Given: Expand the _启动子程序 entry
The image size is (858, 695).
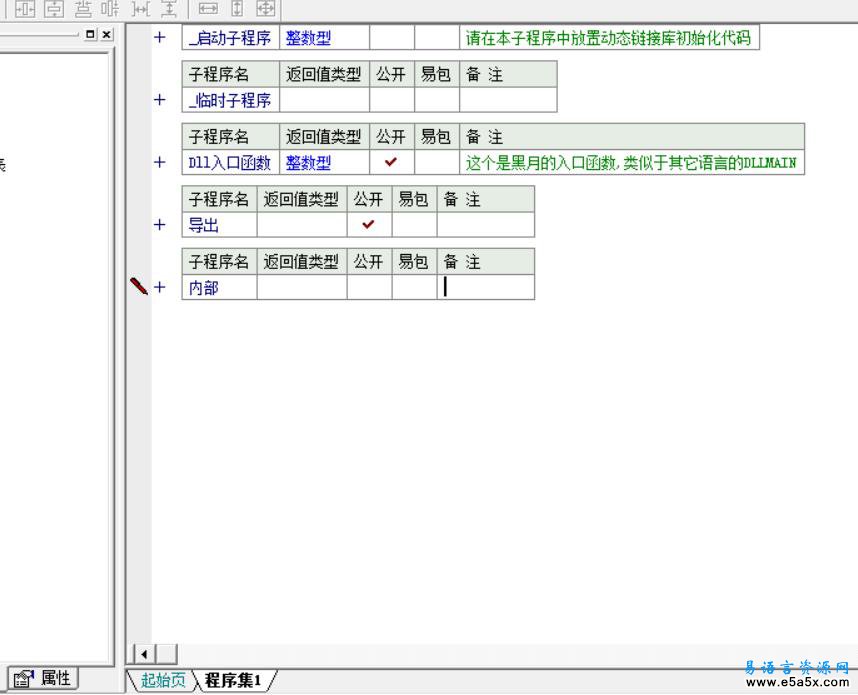Looking at the screenshot, I should point(158,37).
